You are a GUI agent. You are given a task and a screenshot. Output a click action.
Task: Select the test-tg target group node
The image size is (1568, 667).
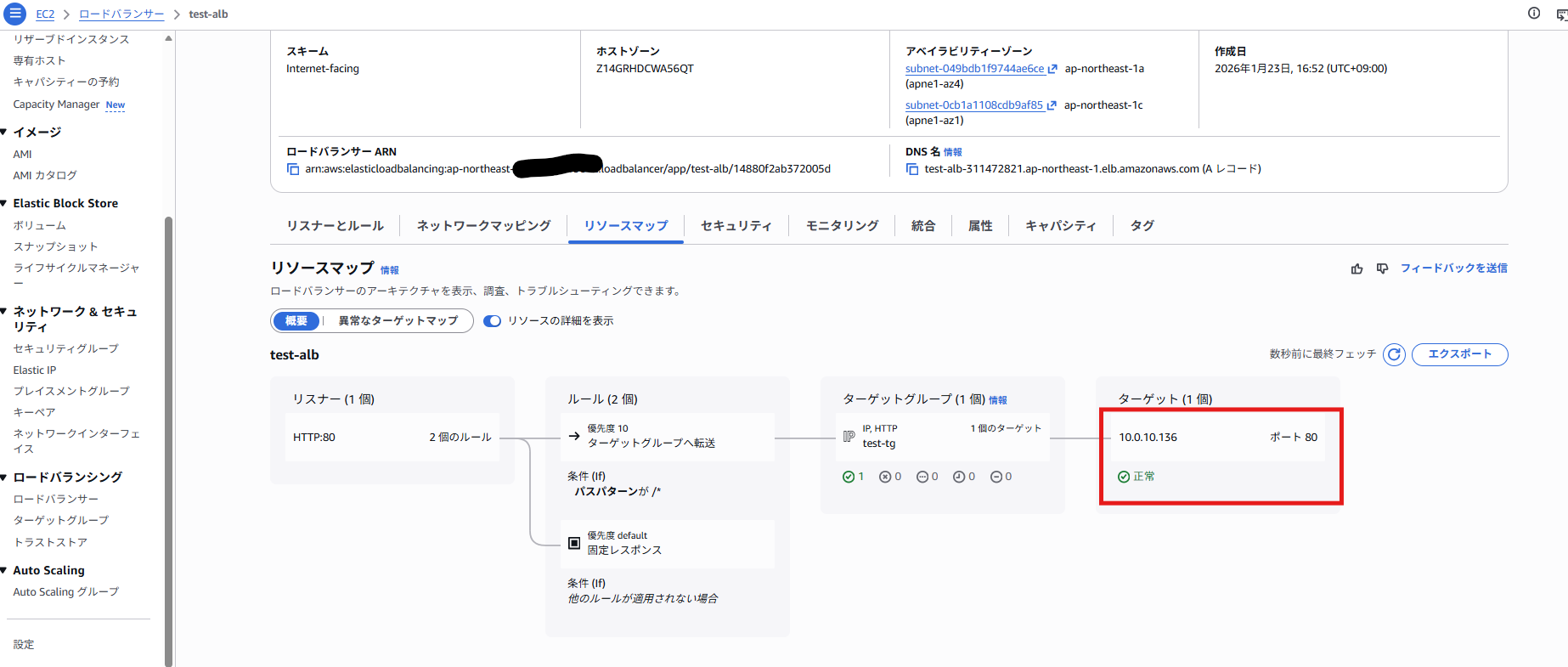[x=942, y=438]
